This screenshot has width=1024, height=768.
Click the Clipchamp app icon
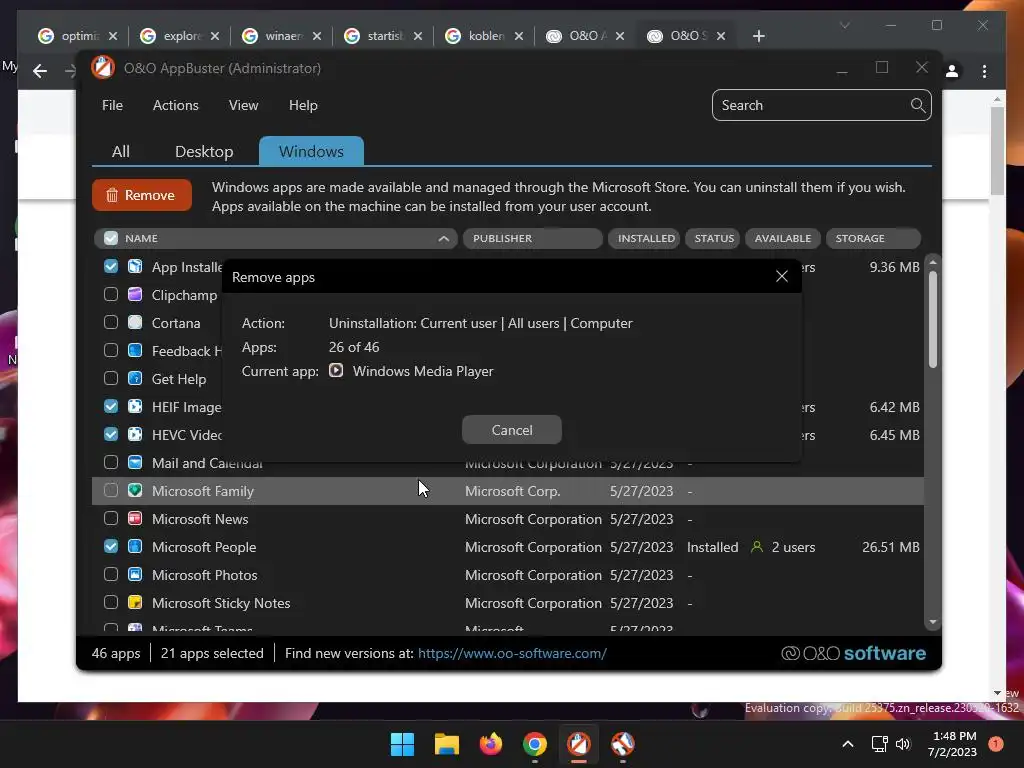click(x=135, y=295)
